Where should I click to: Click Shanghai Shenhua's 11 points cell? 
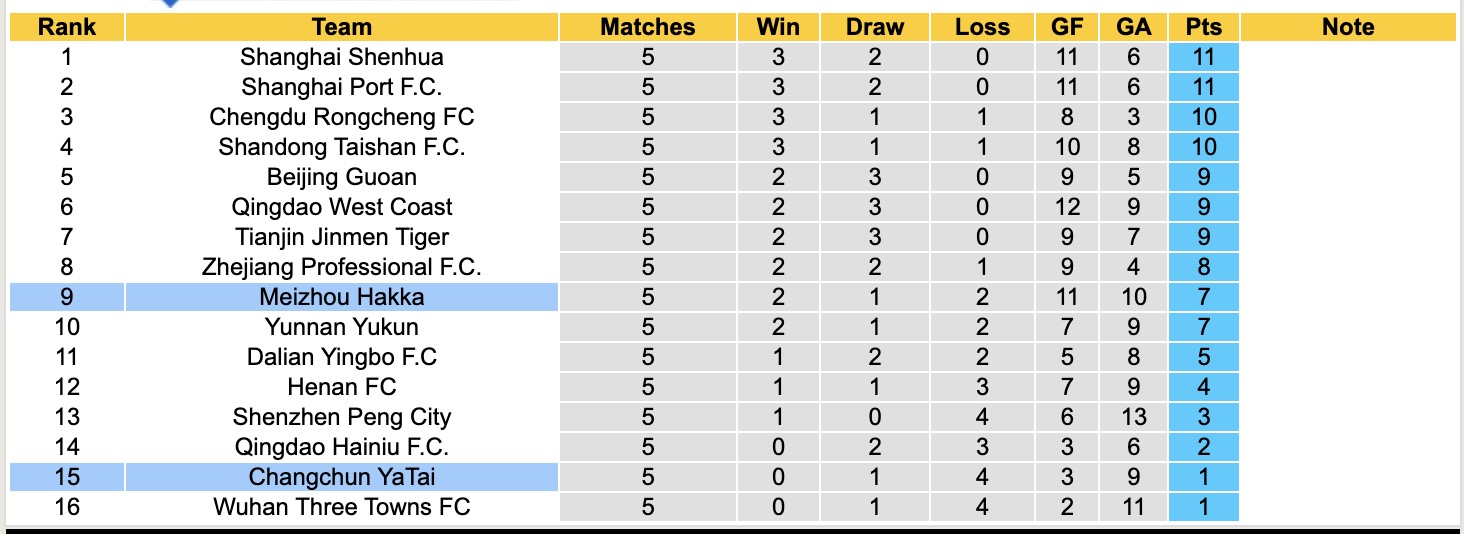pos(1203,57)
